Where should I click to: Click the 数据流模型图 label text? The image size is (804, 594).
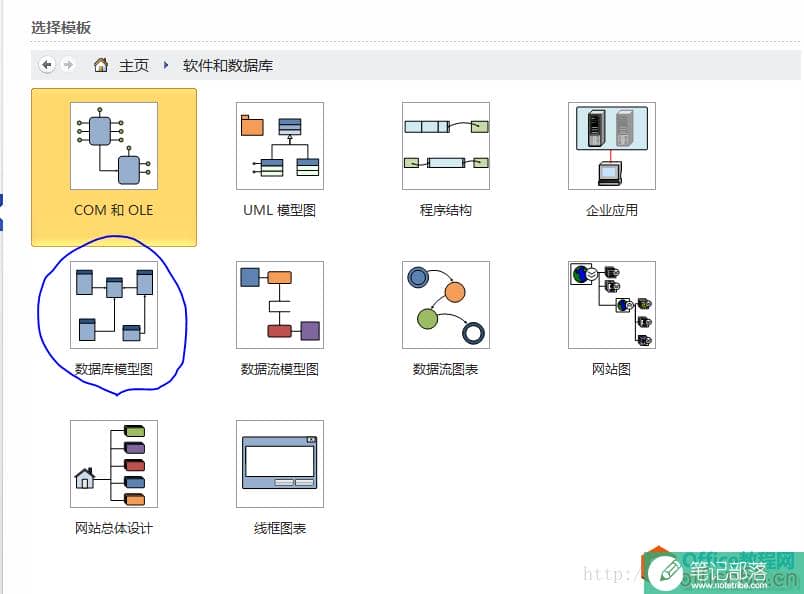click(x=279, y=369)
